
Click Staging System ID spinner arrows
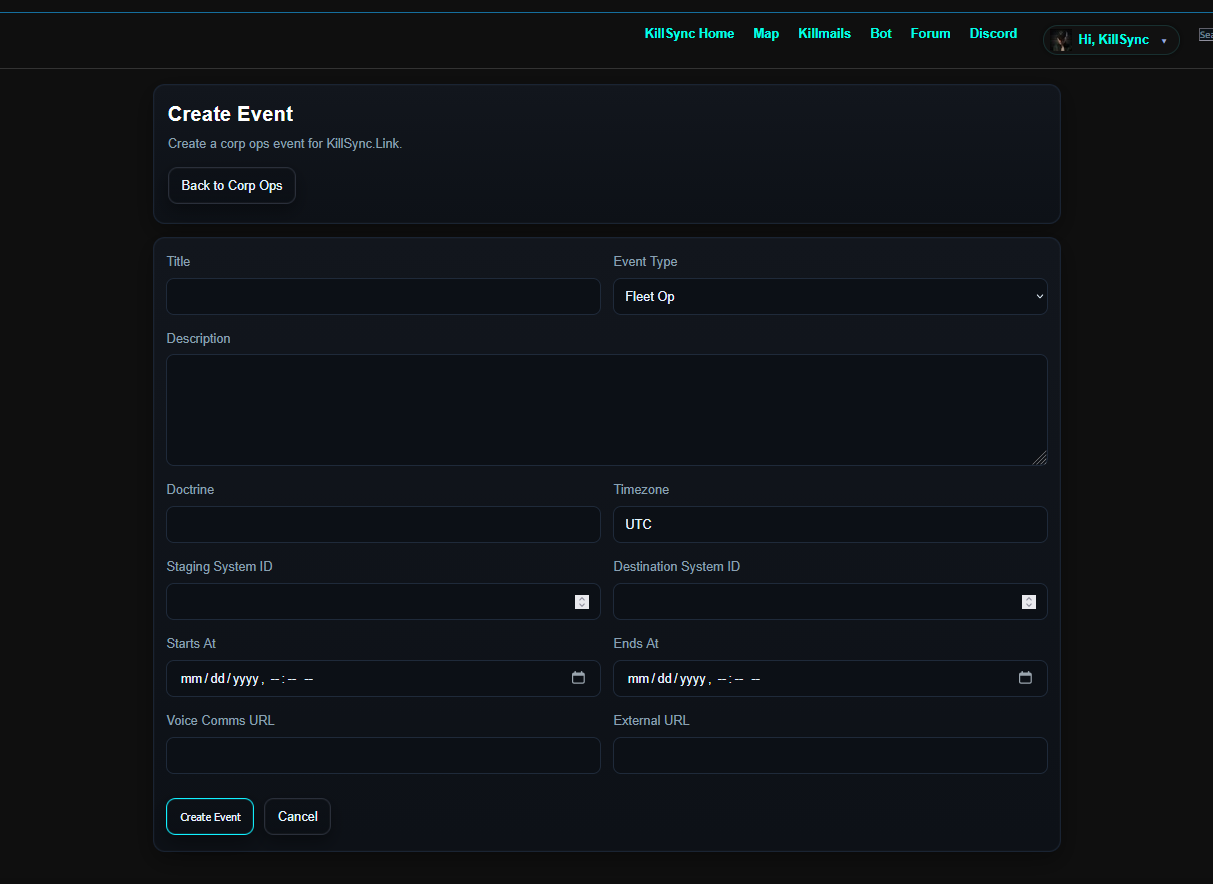click(x=582, y=602)
